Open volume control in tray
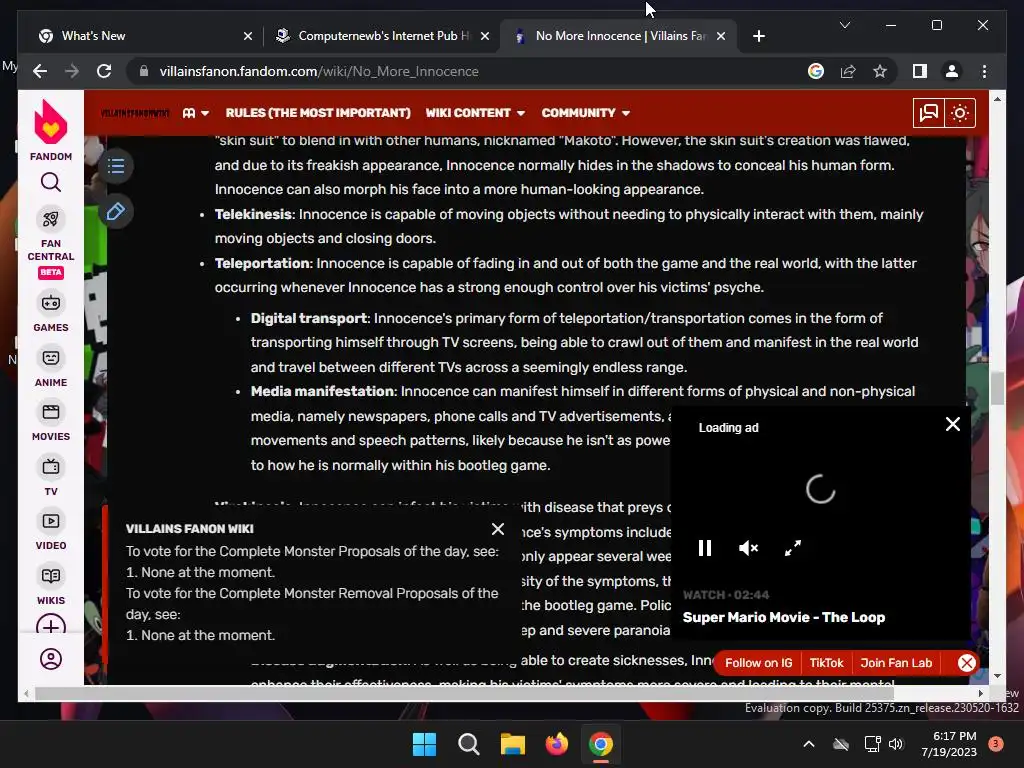Screen dimensions: 1024x768 click(x=895, y=744)
